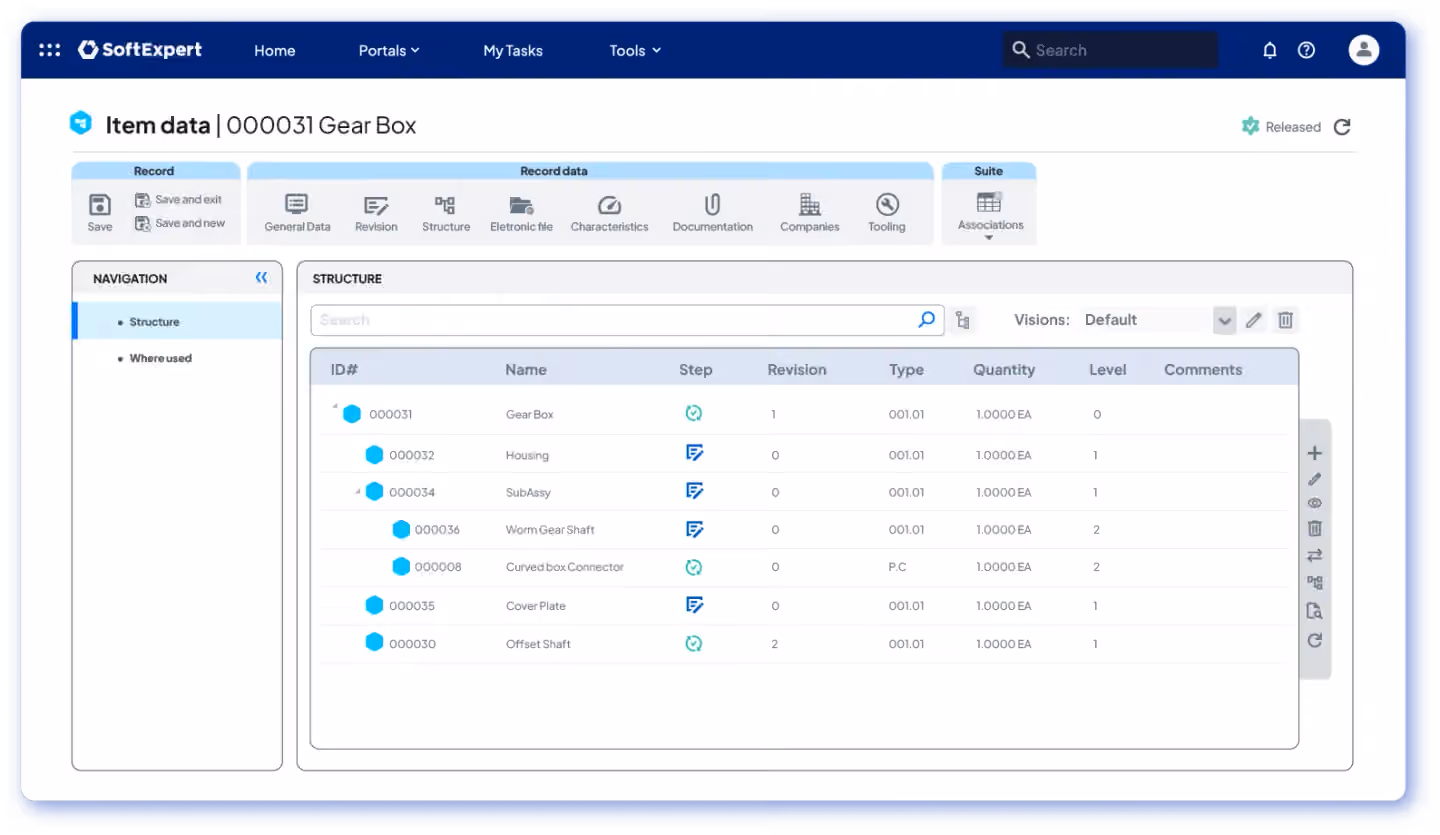Image resolution: width=1440 pixels, height=835 pixels.
Task: Open the Visions Default dropdown
Action: click(1225, 320)
